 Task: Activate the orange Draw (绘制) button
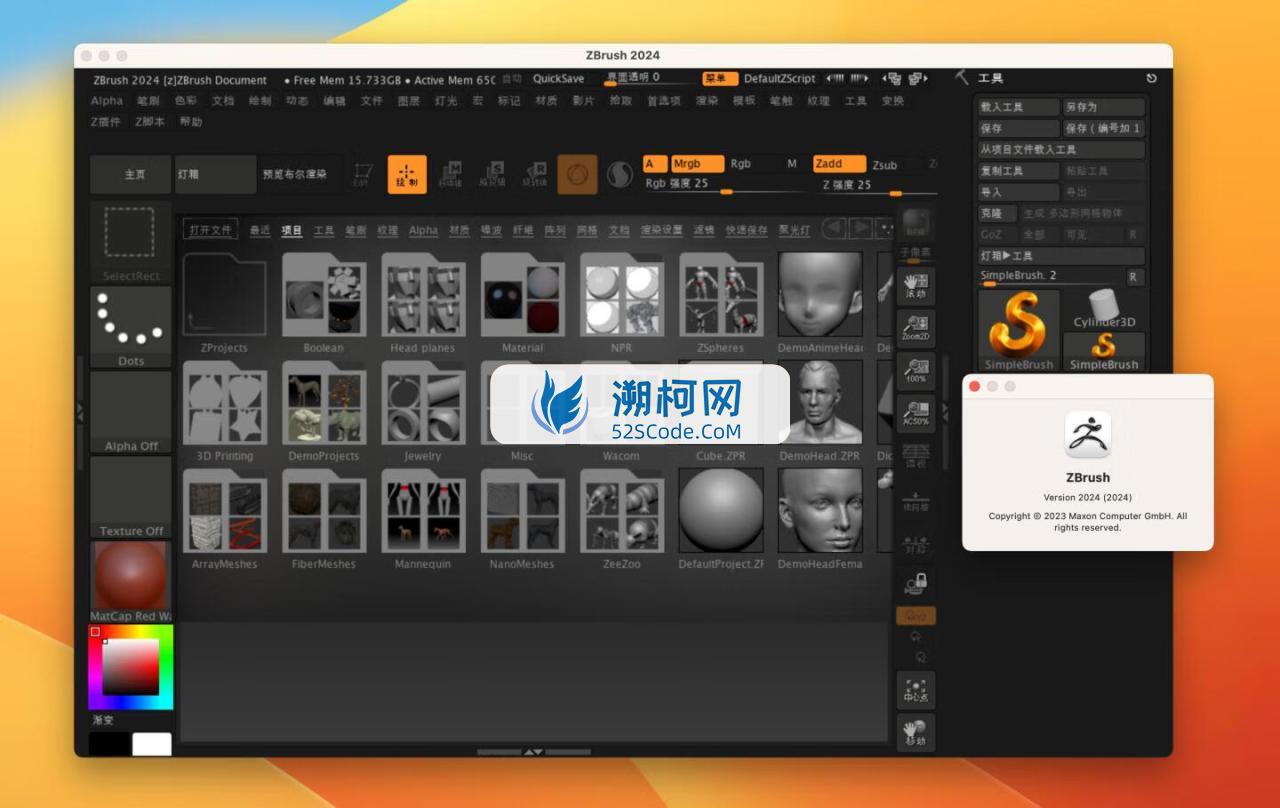pos(407,174)
